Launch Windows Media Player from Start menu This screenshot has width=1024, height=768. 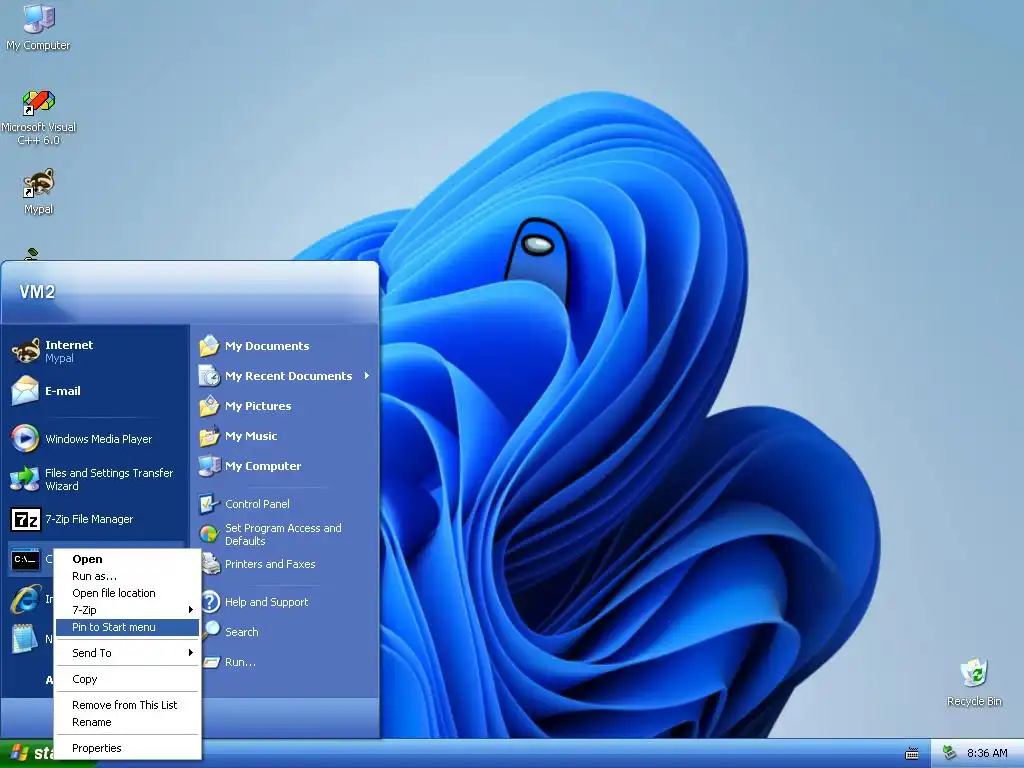[x=97, y=438]
